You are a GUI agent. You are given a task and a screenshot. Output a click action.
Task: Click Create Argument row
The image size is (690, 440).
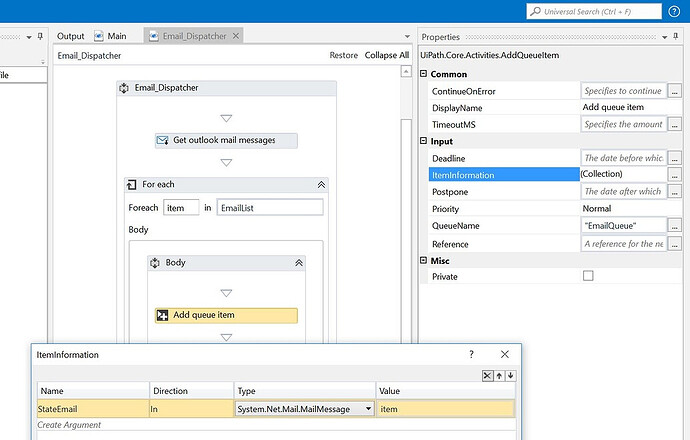pyautogui.click(x=276, y=425)
